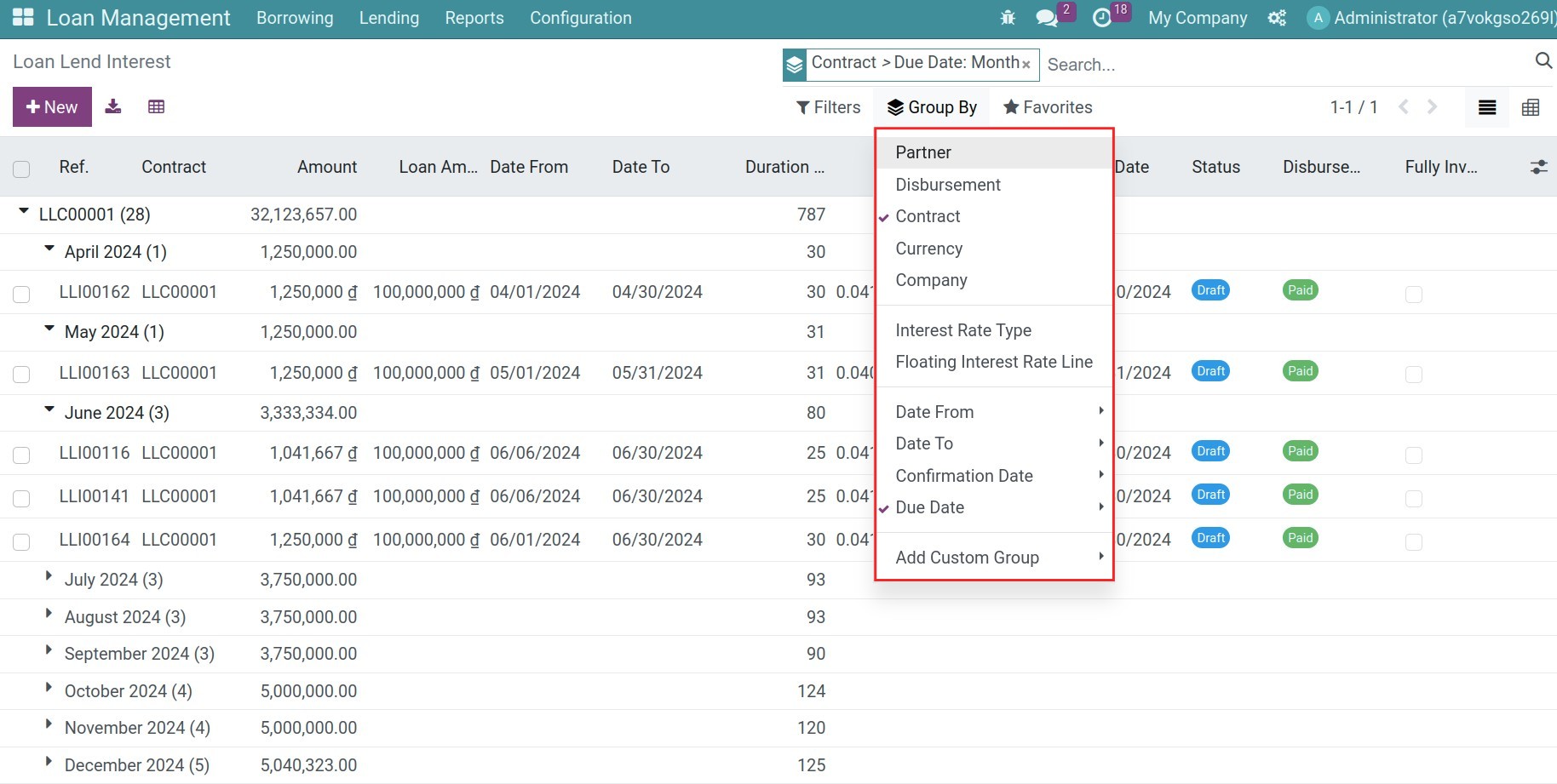Select the LLI00141 row checkbox

point(21,498)
